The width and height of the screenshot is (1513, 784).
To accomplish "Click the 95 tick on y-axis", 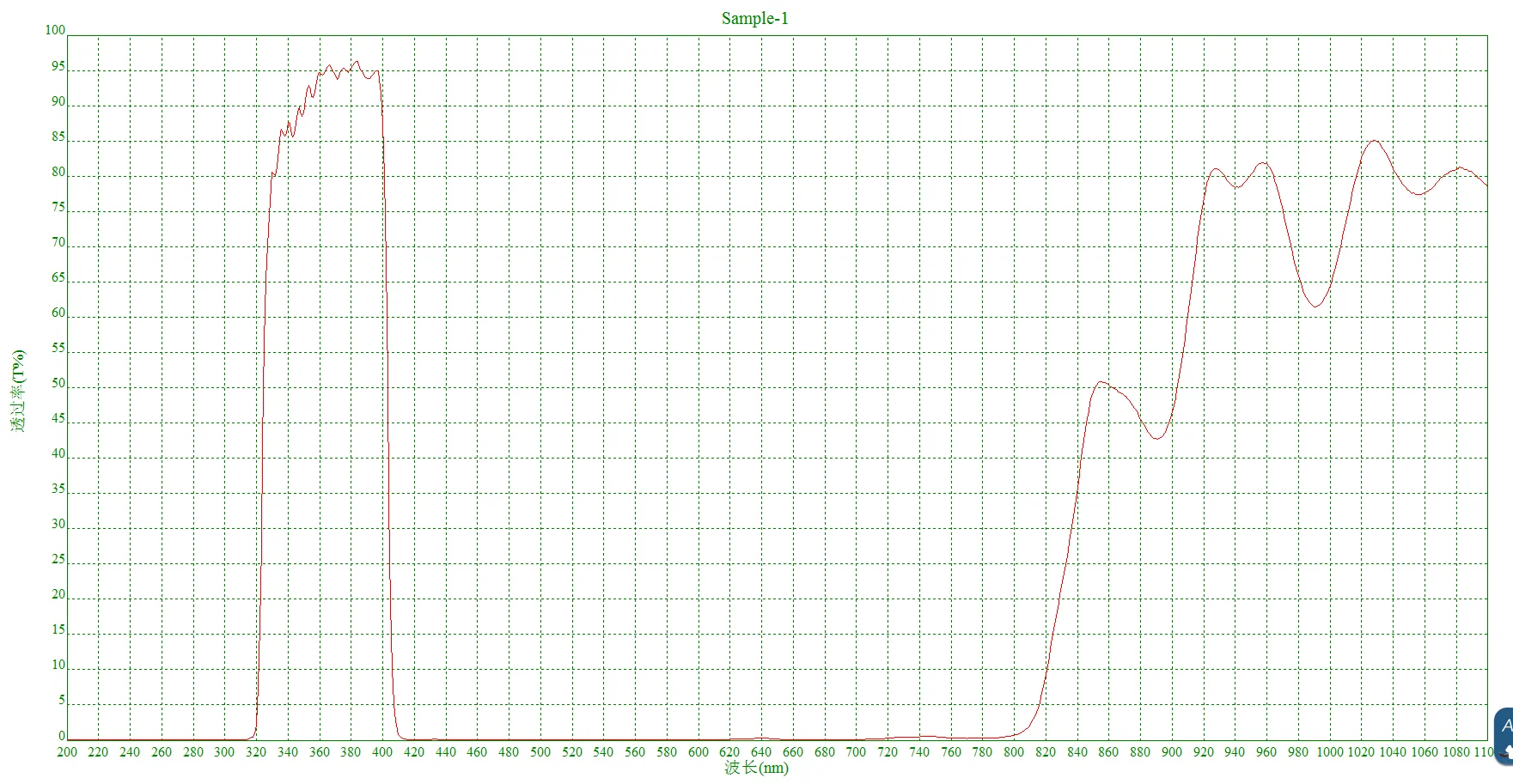I will (x=58, y=66).
